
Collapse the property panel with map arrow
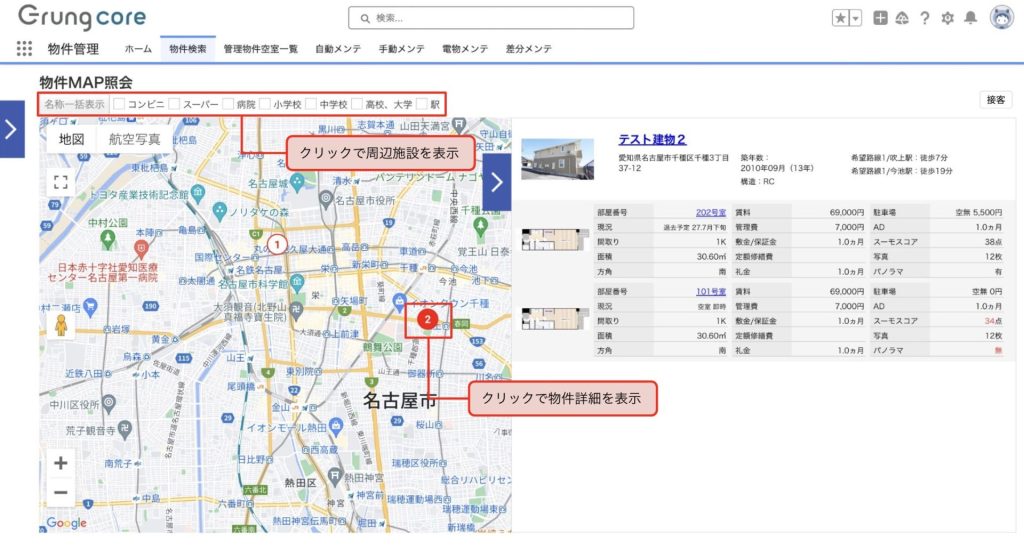(497, 183)
